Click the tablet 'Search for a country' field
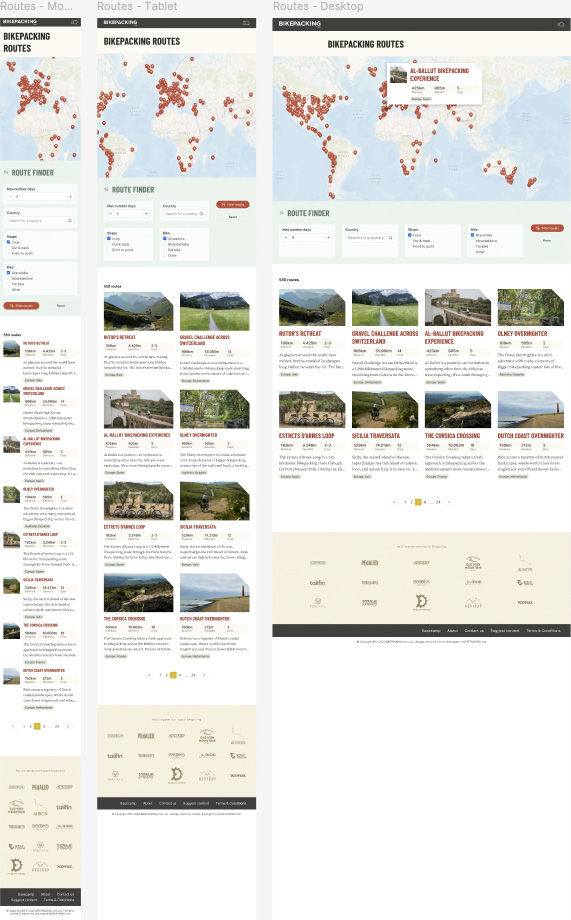The height and width of the screenshot is (920, 571). (x=184, y=214)
